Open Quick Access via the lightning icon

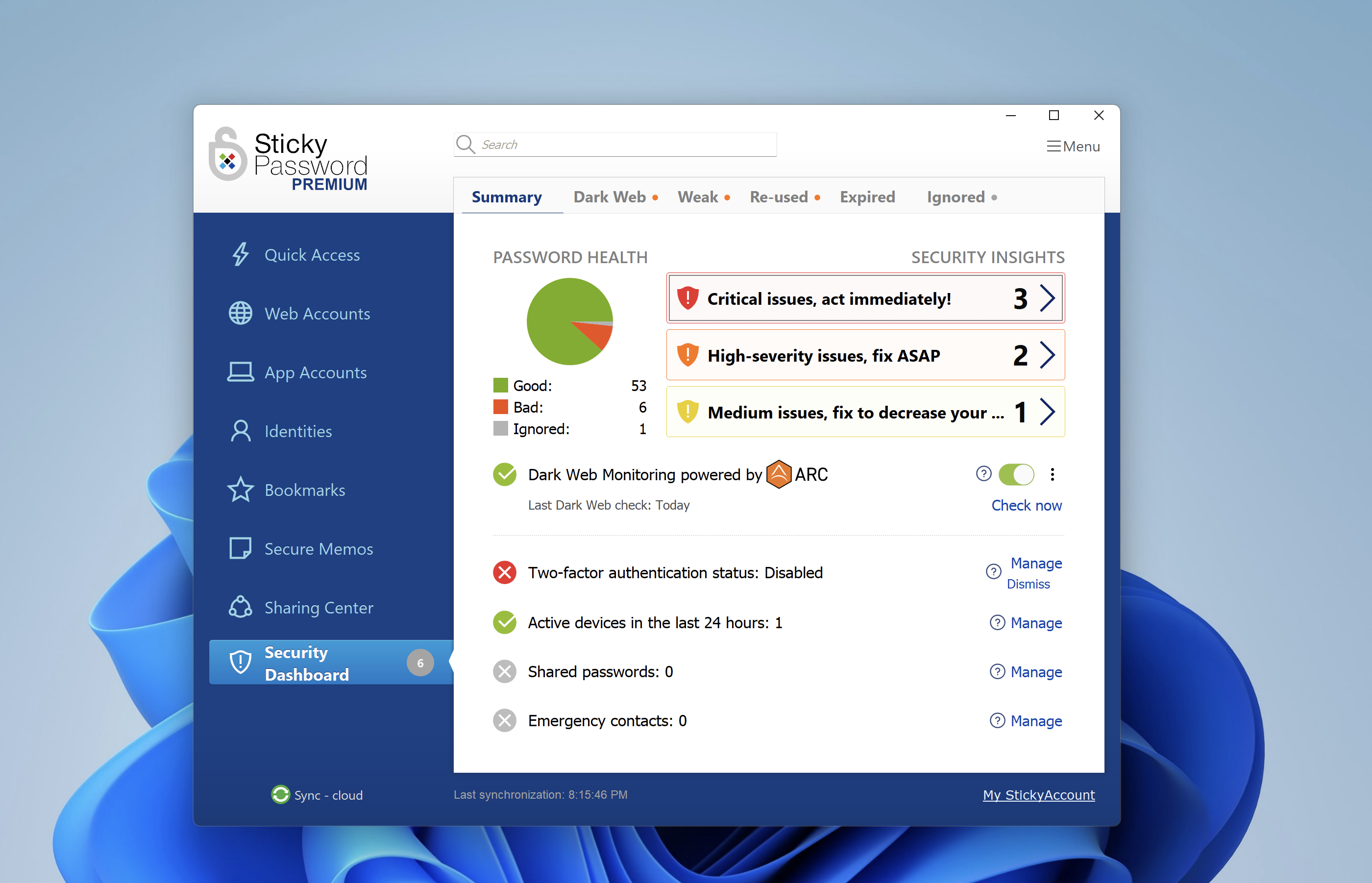coord(240,255)
